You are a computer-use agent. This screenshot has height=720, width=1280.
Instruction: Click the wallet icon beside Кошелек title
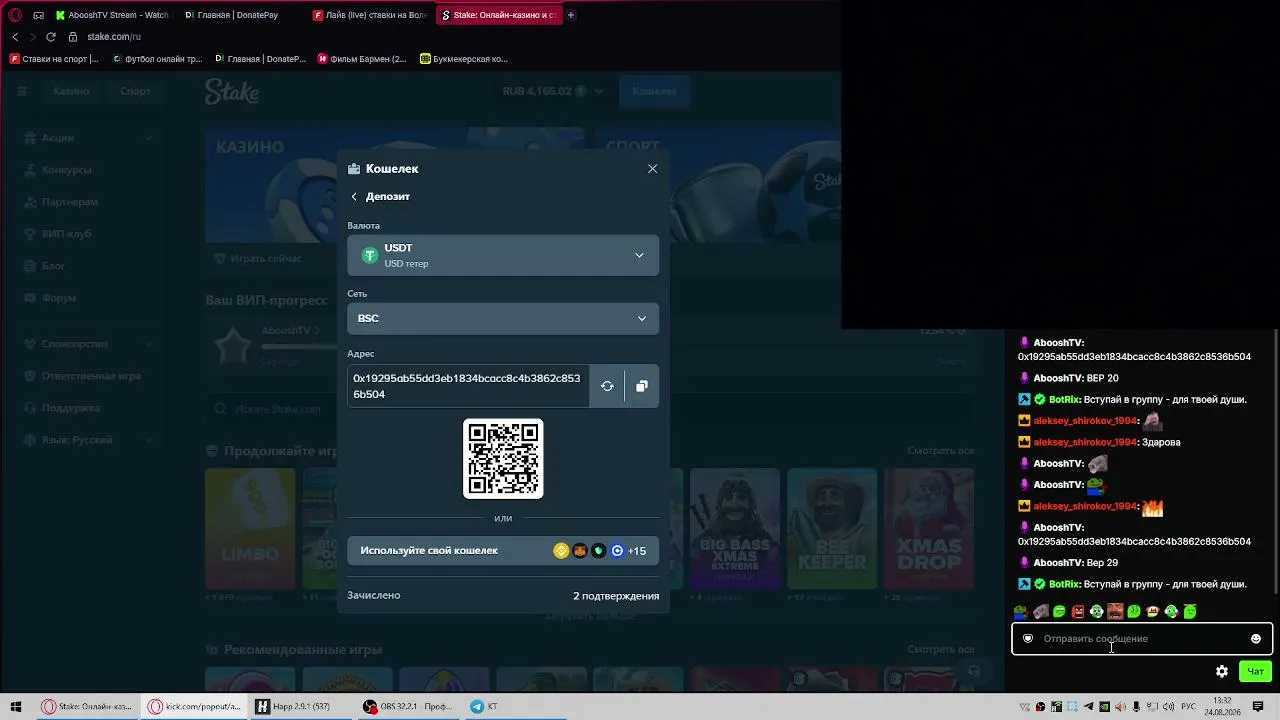point(354,169)
